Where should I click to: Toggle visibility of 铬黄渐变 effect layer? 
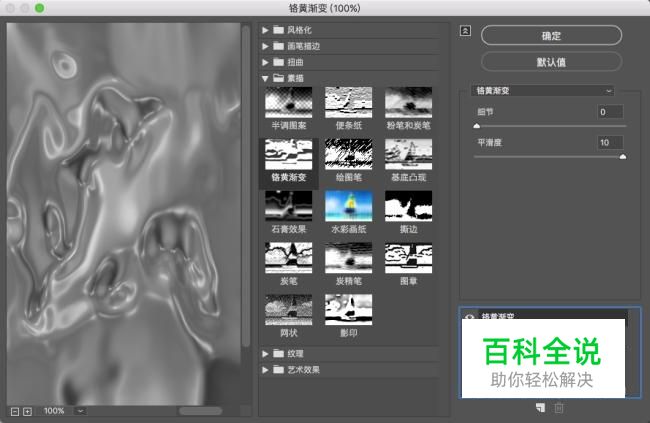[x=469, y=316]
